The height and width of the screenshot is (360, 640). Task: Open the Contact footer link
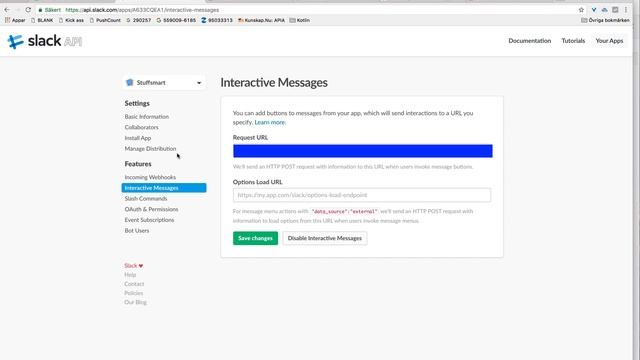pos(134,284)
